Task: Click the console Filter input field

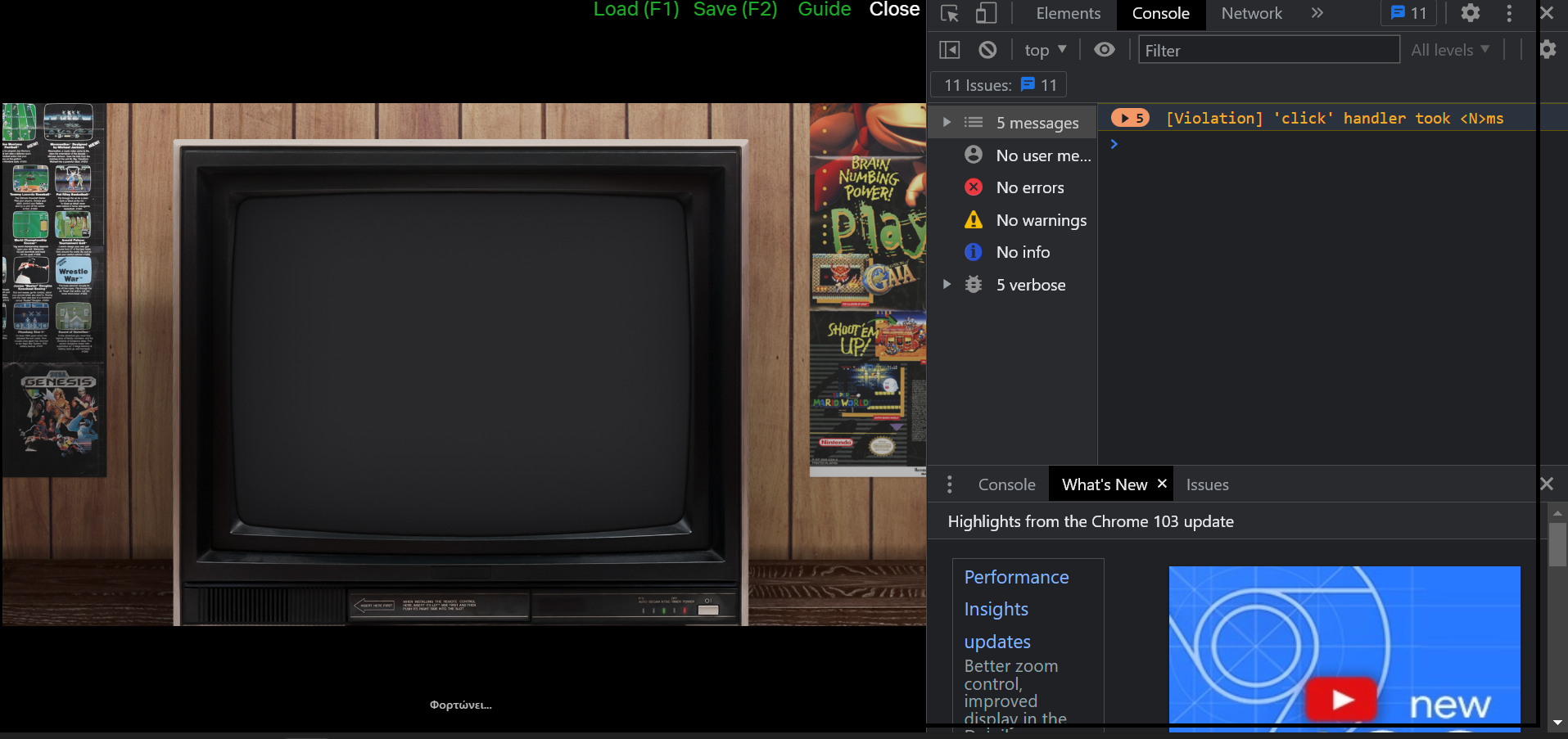Action: coord(1268,50)
